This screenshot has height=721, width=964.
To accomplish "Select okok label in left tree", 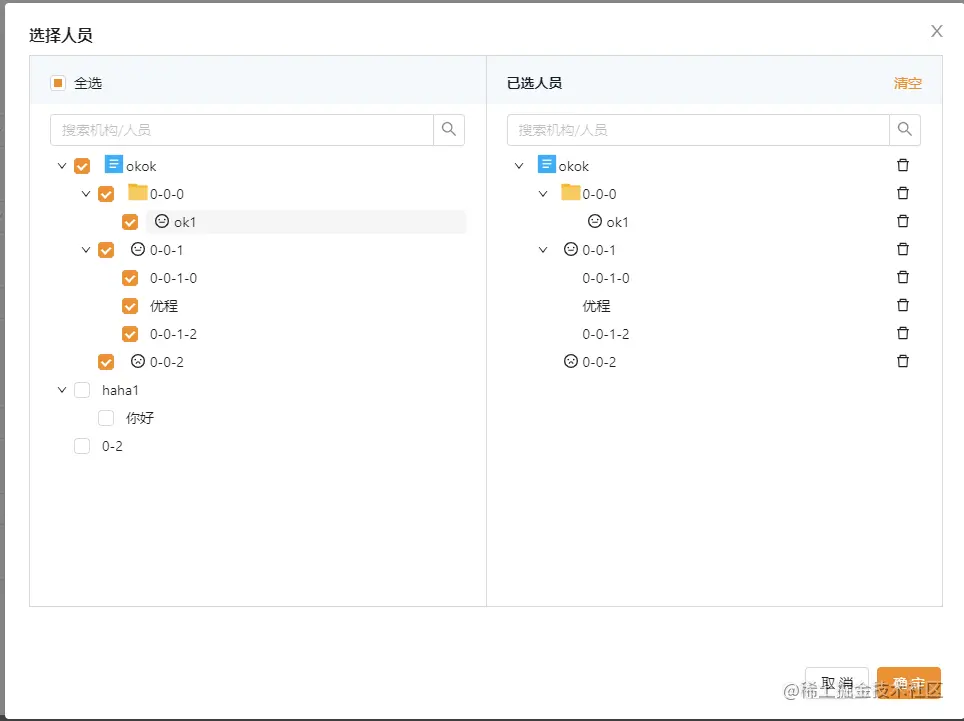I will [x=141, y=167].
